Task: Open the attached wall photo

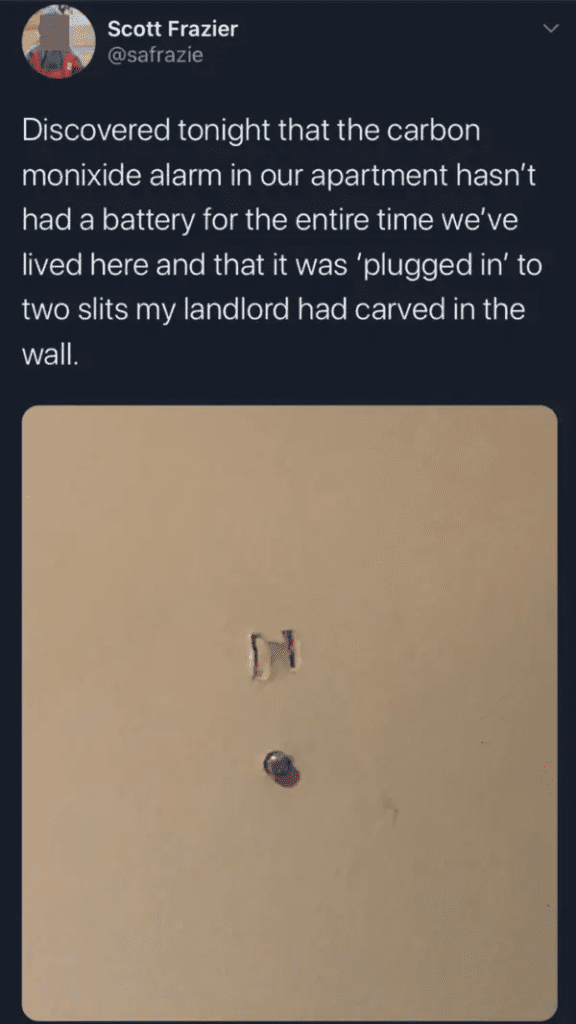Action: pos(289,712)
